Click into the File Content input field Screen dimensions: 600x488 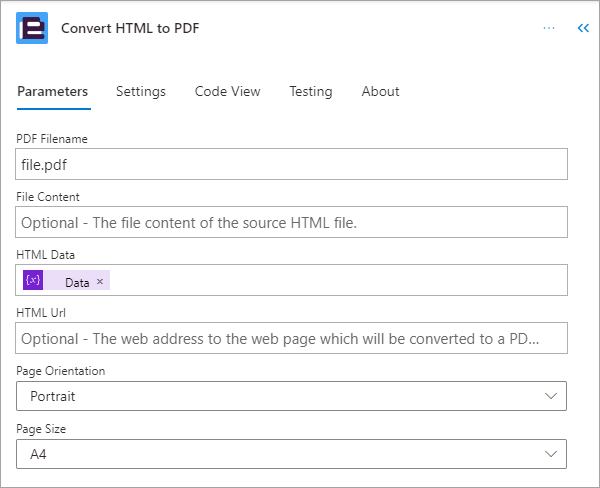(291, 222)
